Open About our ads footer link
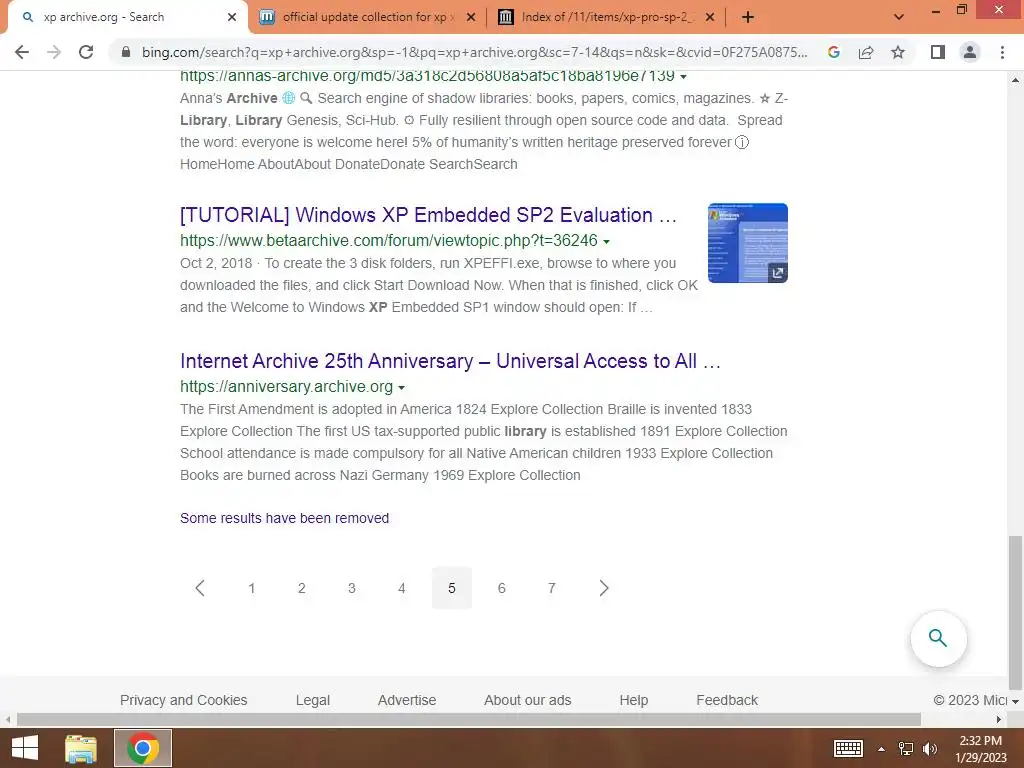 pyautogui.click(x=528, y=700)
